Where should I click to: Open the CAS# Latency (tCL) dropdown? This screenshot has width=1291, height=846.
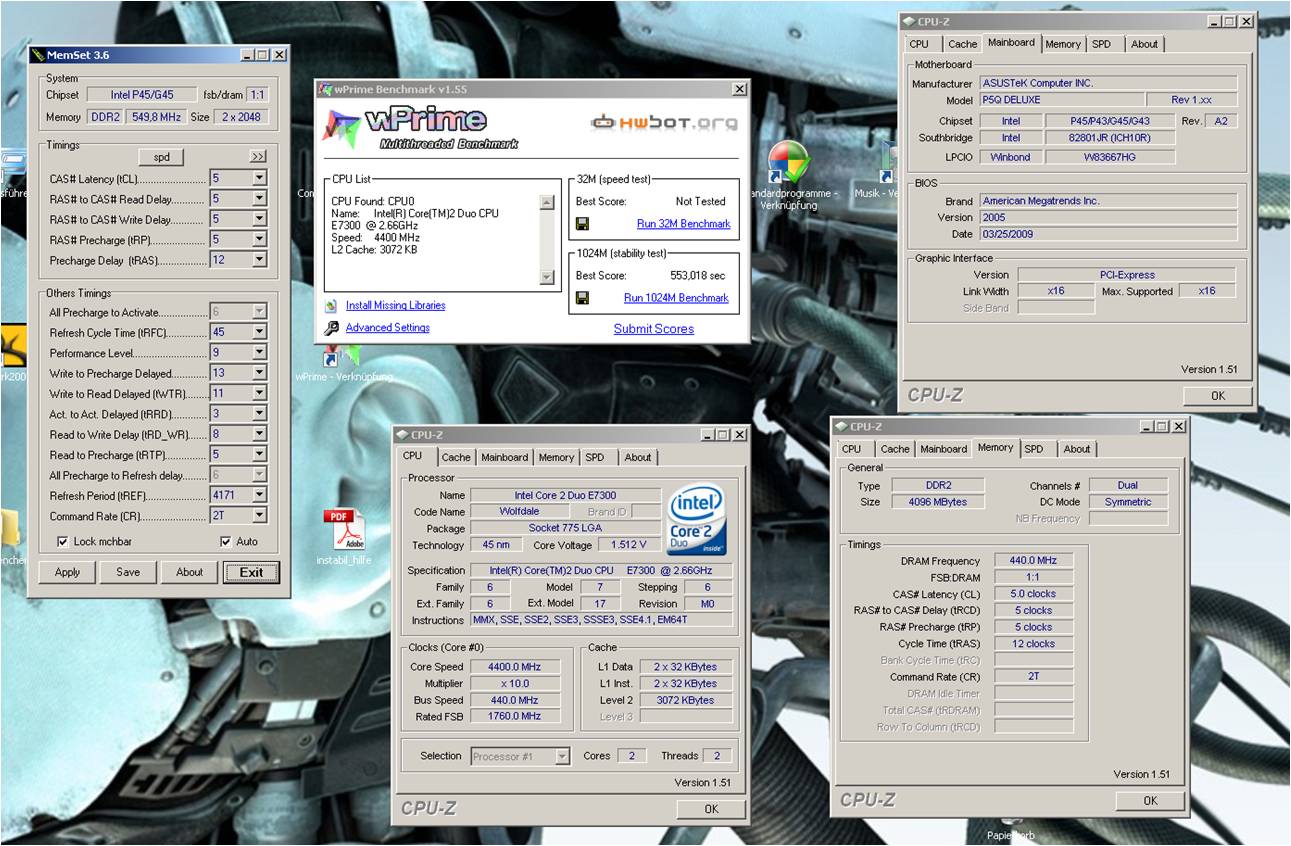[259, 178]
